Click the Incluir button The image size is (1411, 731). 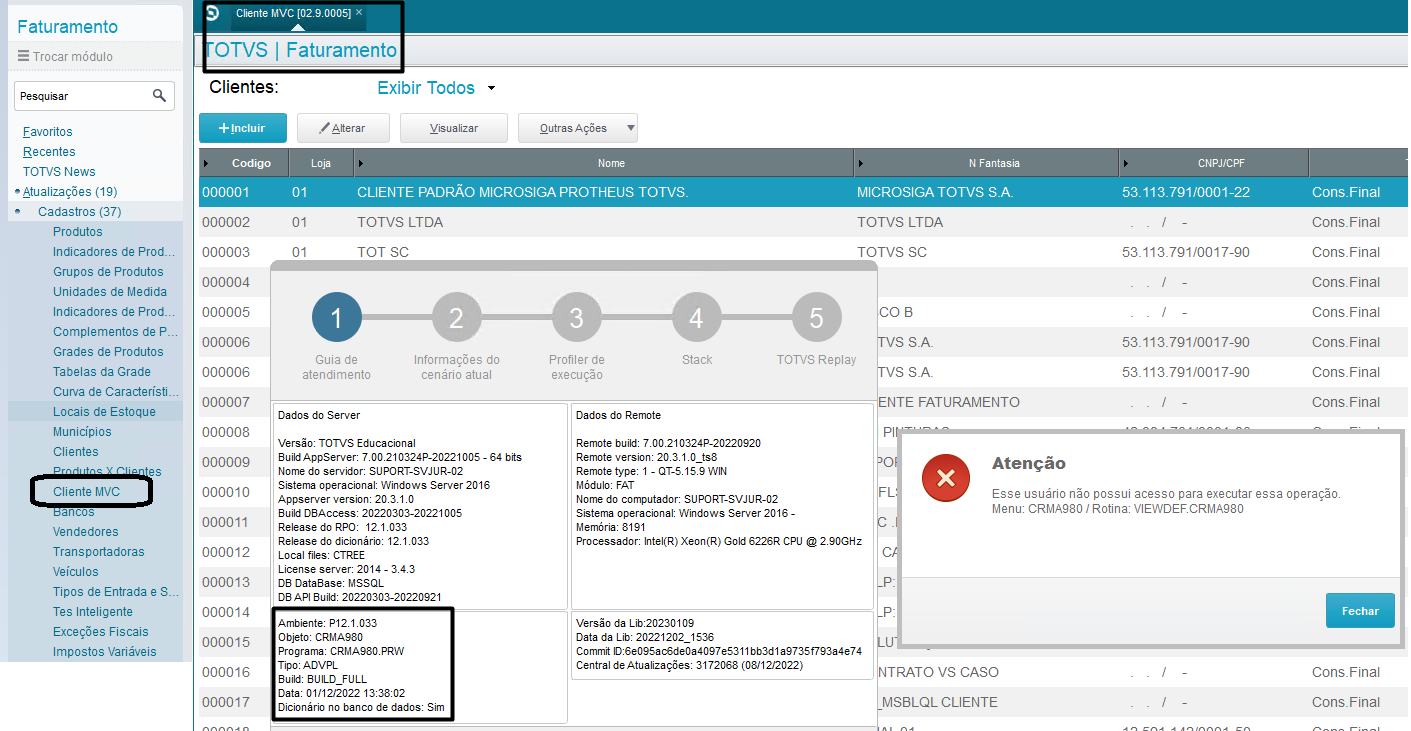(243, 128)
